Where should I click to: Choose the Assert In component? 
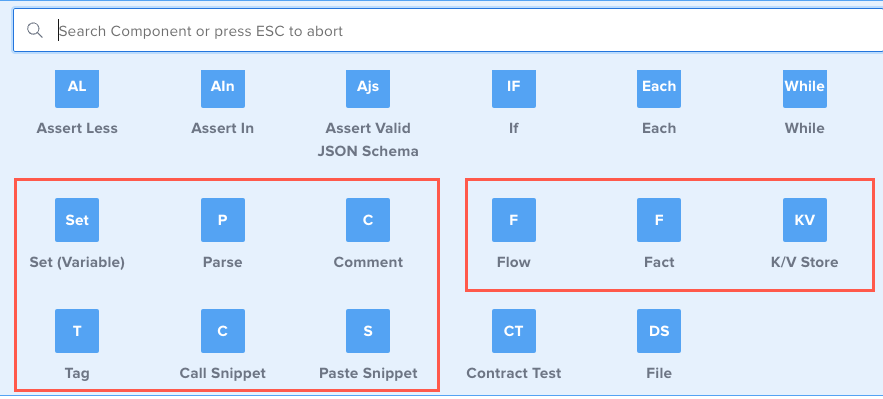tap(222, 88)
